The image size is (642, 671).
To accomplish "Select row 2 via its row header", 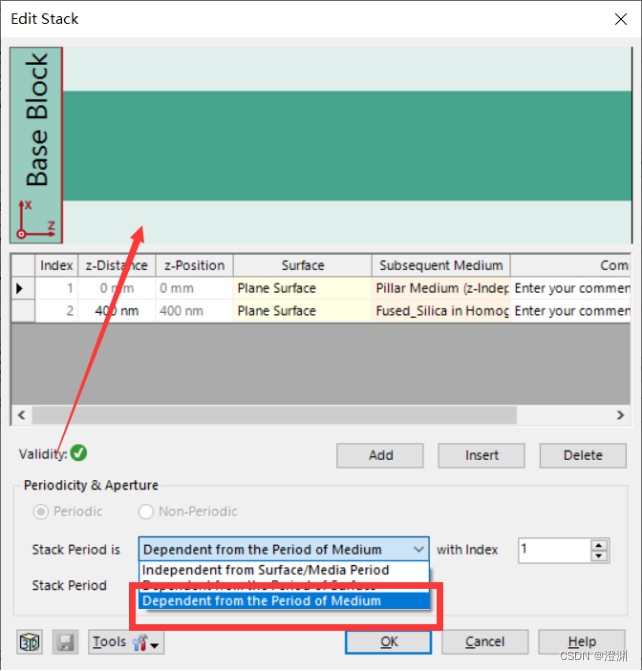I will (23, 311).
